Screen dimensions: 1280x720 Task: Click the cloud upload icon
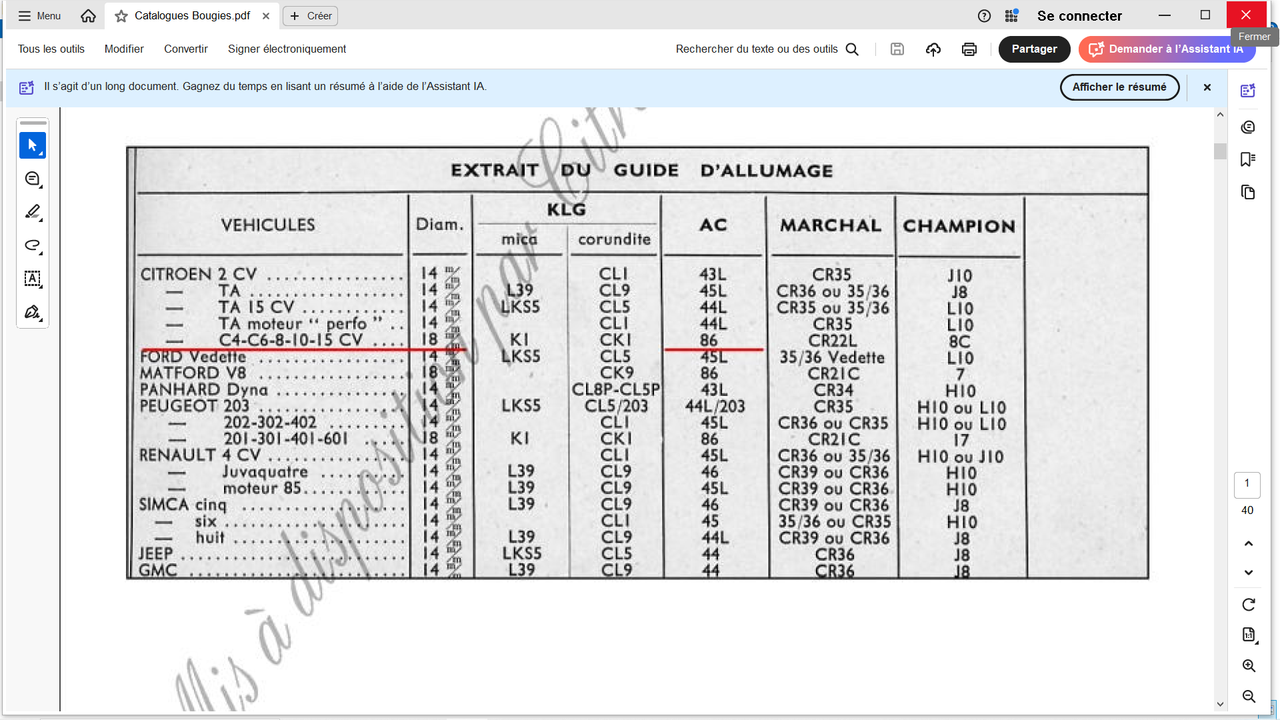pyautogui.click(x=933, y=49)
